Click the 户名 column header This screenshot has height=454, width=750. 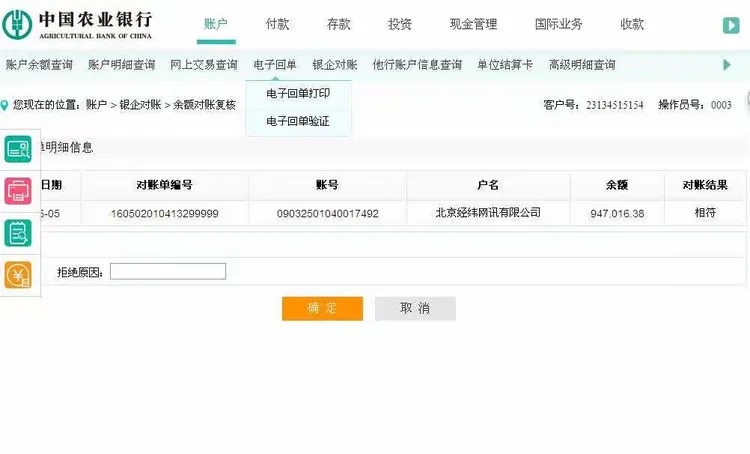(x=488, y=185)
